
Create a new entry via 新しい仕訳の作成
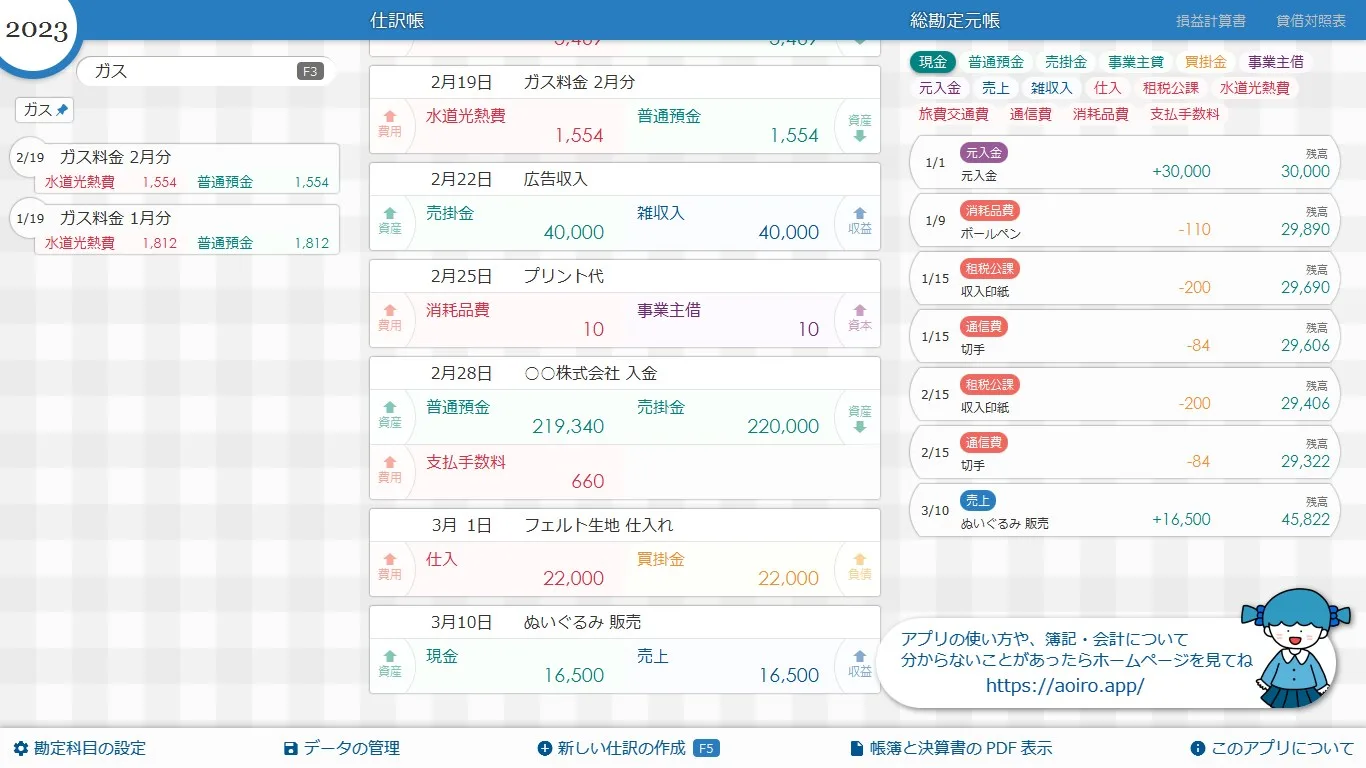[628, 748]
